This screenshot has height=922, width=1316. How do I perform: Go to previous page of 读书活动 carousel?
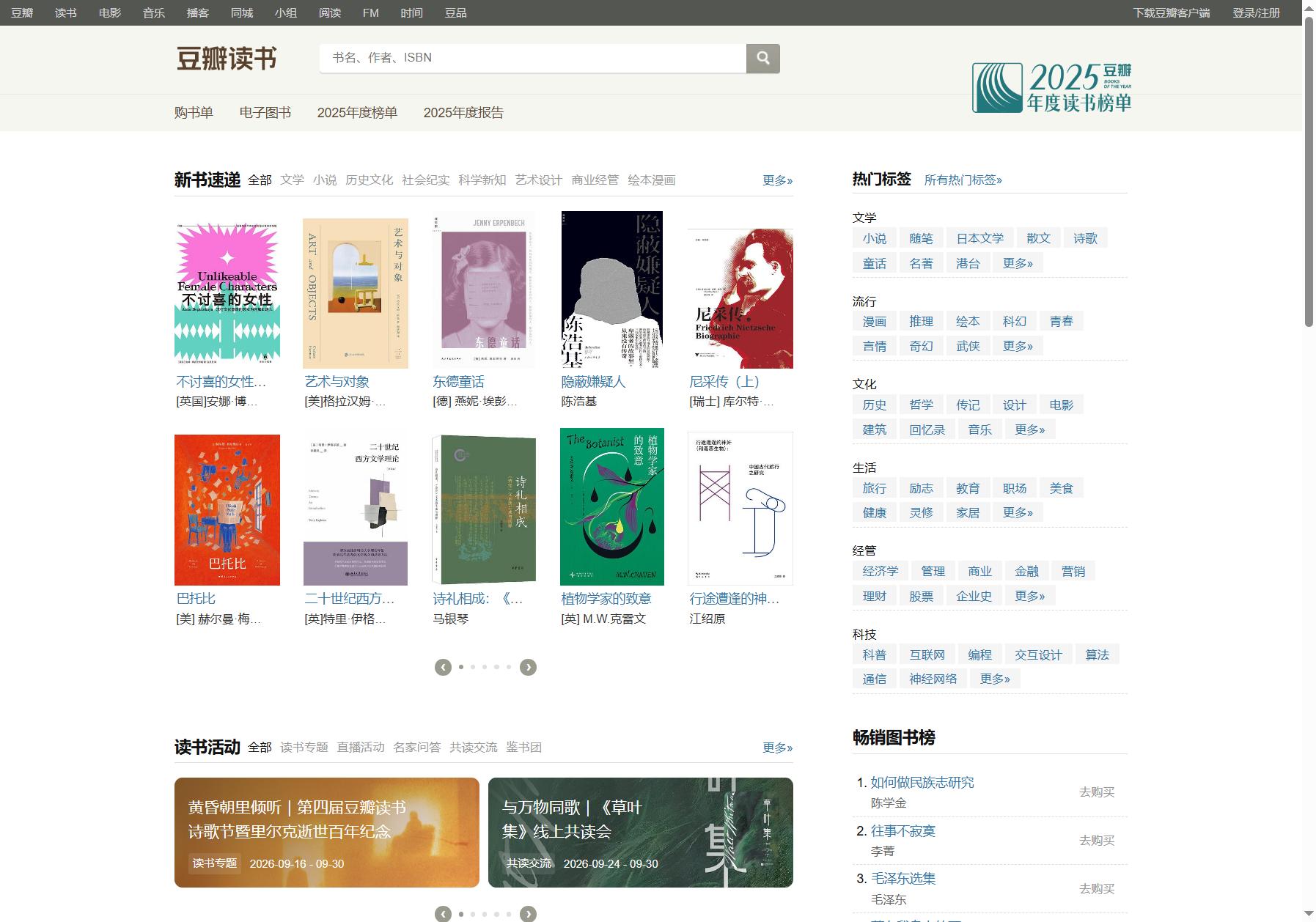click(x=443, y=914)
